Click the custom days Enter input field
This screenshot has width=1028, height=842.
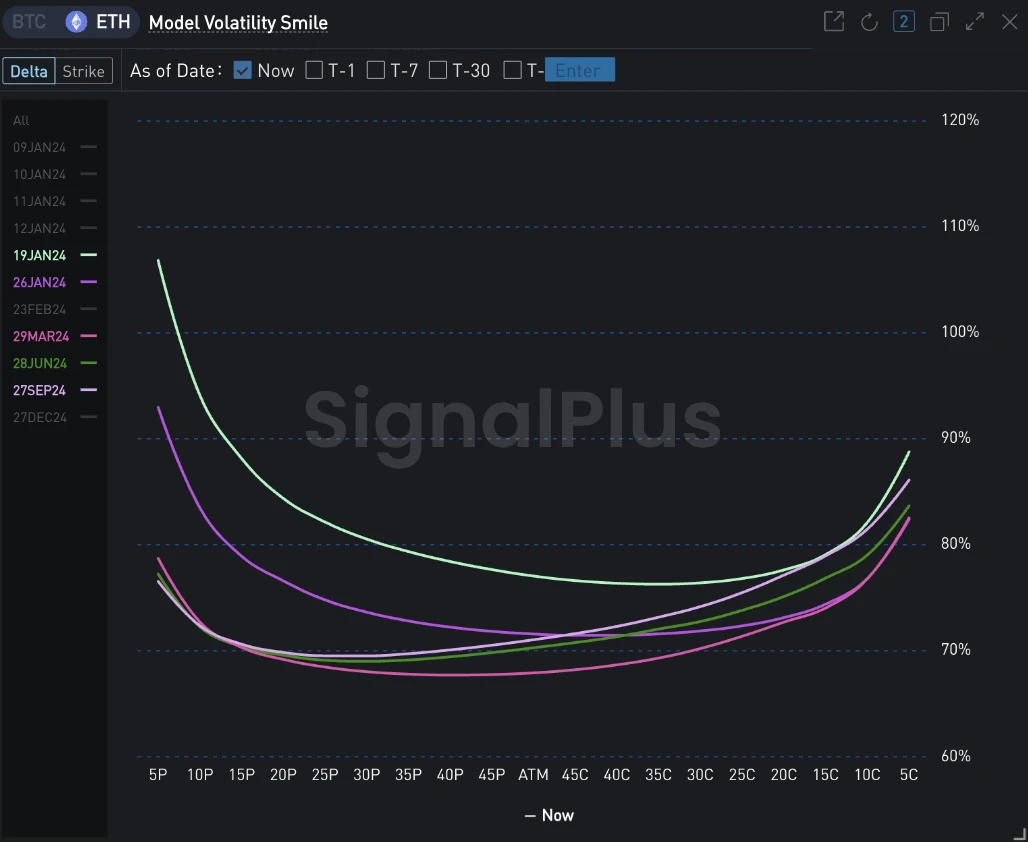tap(579, 70)
